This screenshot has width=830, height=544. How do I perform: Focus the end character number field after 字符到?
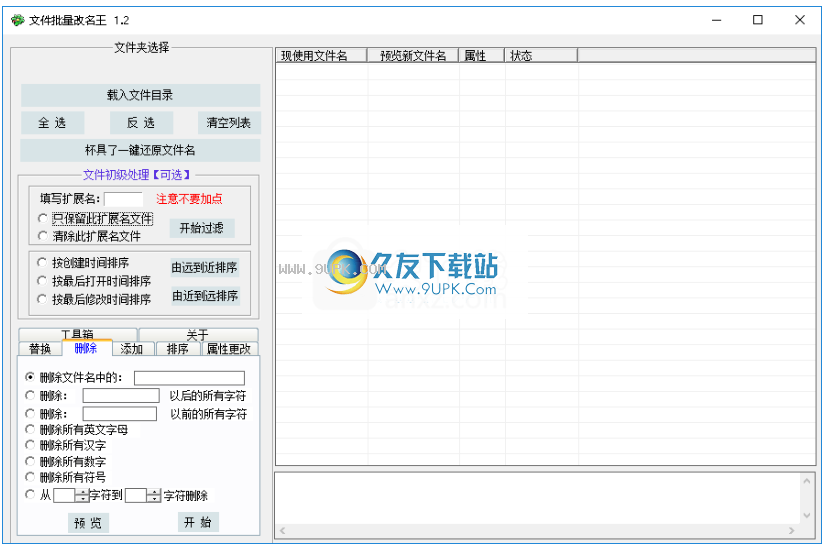136,495
